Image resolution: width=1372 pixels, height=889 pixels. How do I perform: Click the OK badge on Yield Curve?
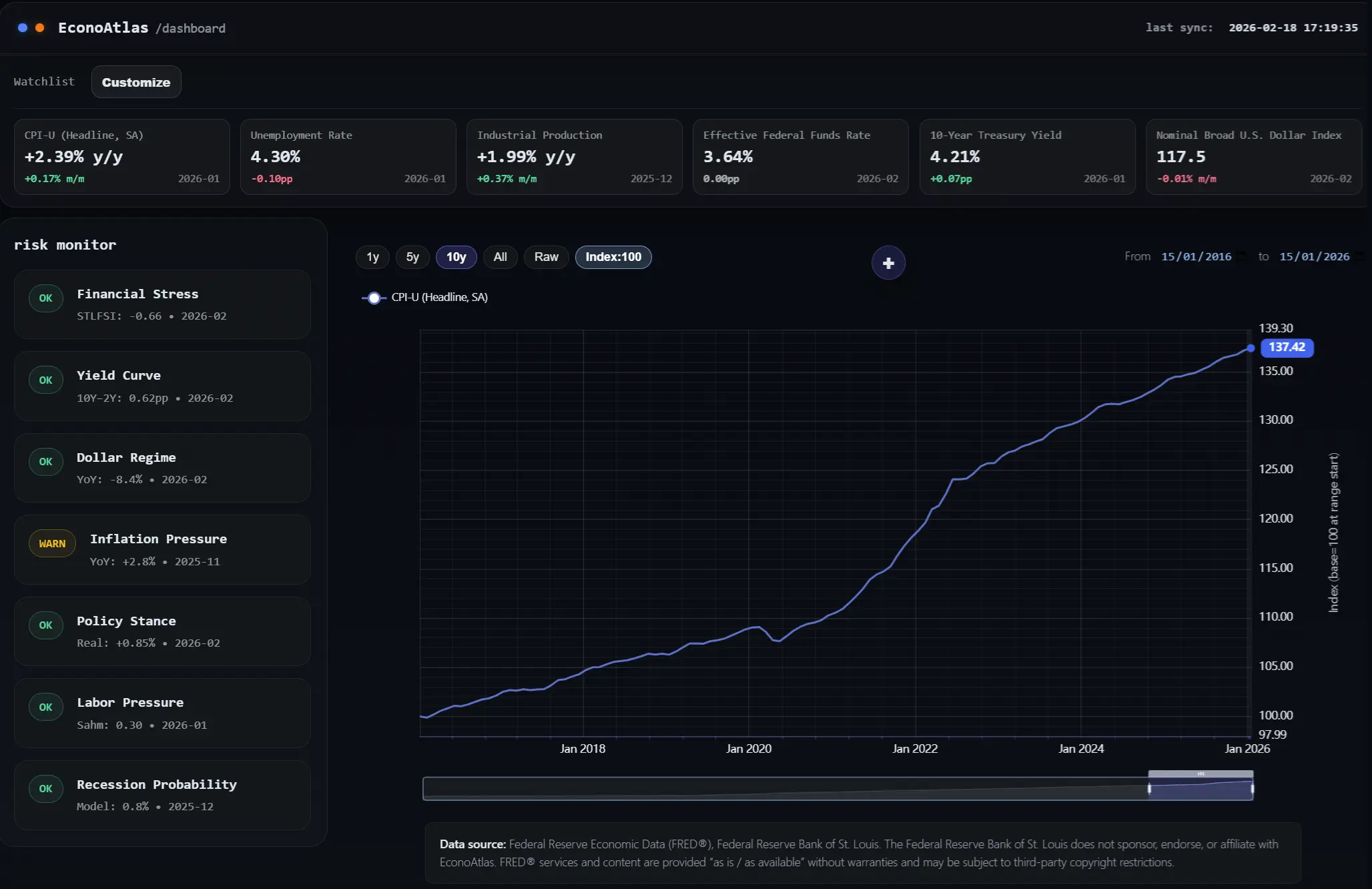45,380
